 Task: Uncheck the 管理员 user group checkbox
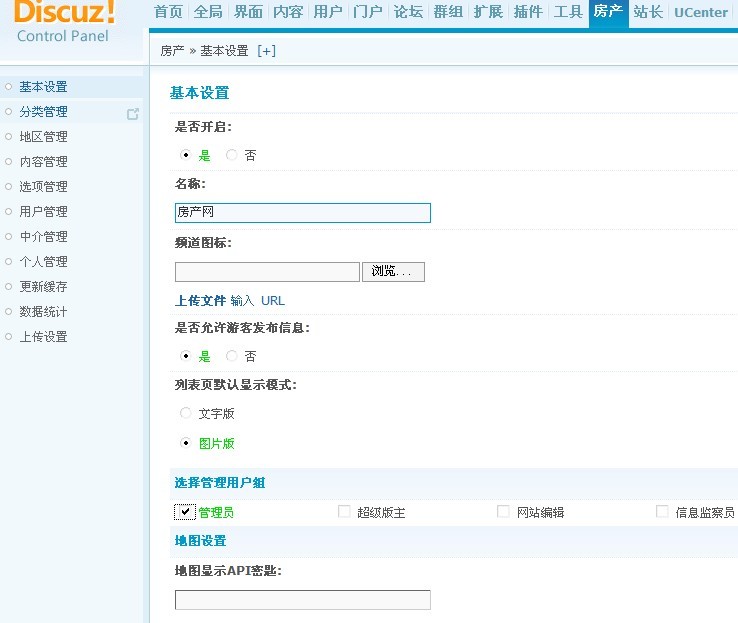pyautogui.click(x=185, y=512)
